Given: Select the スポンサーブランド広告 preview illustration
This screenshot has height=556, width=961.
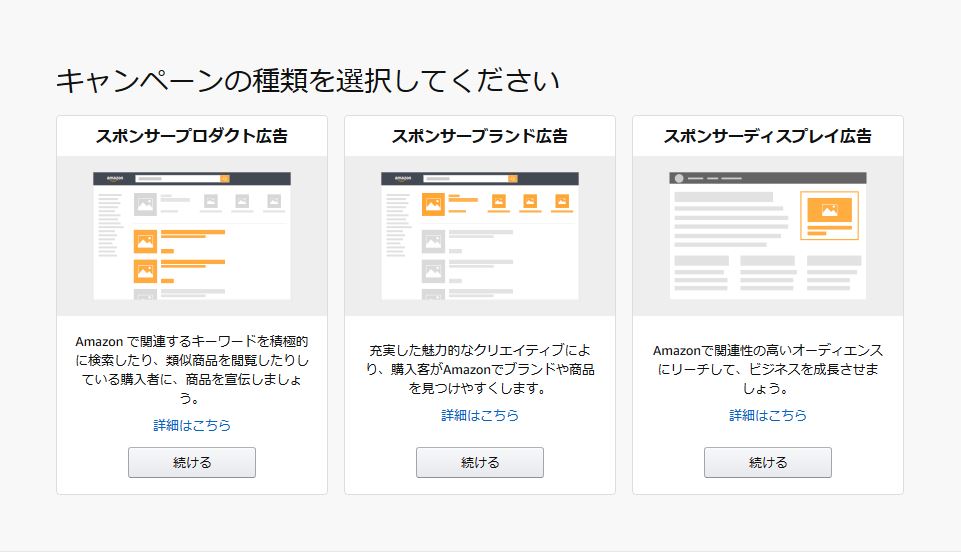Looking at the screenshot, I should (480, 236).
